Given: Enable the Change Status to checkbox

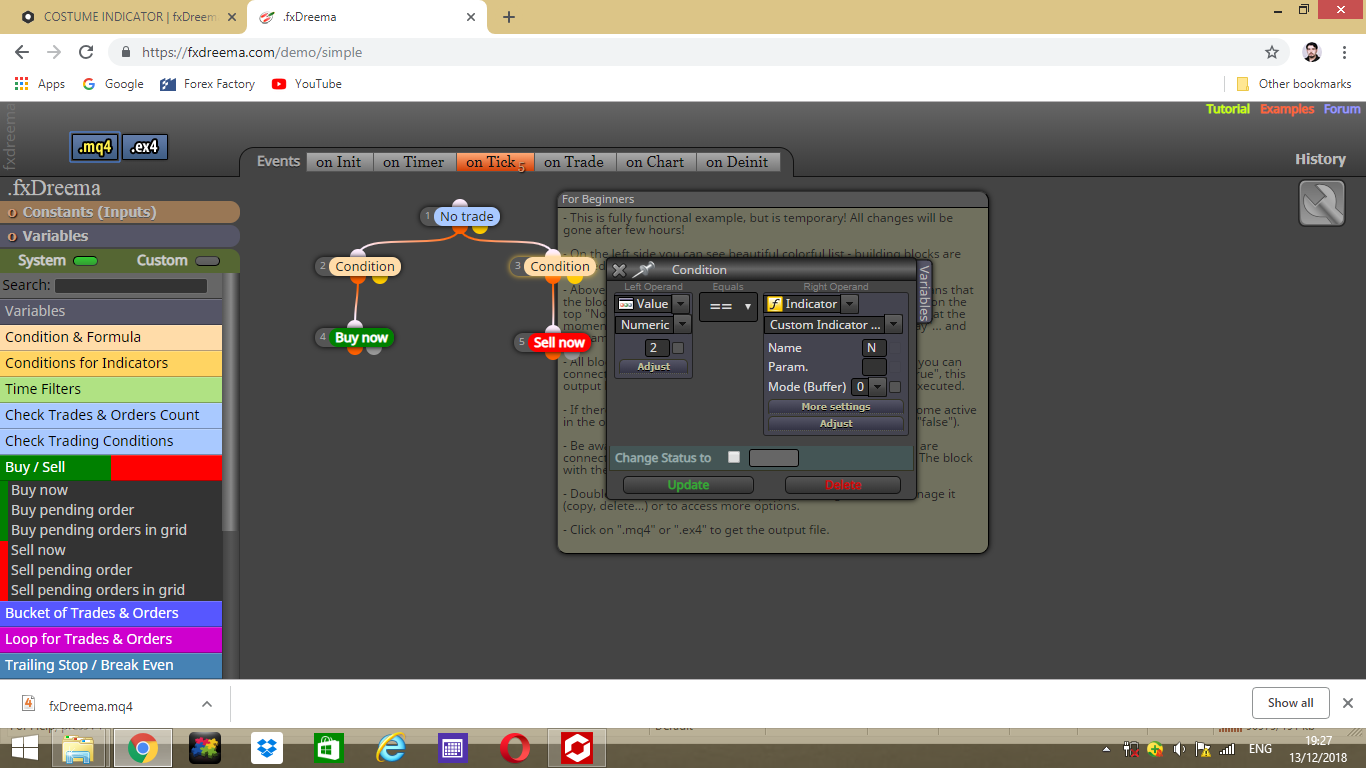Looking at the screenshot, I should [x=734, y=457].
